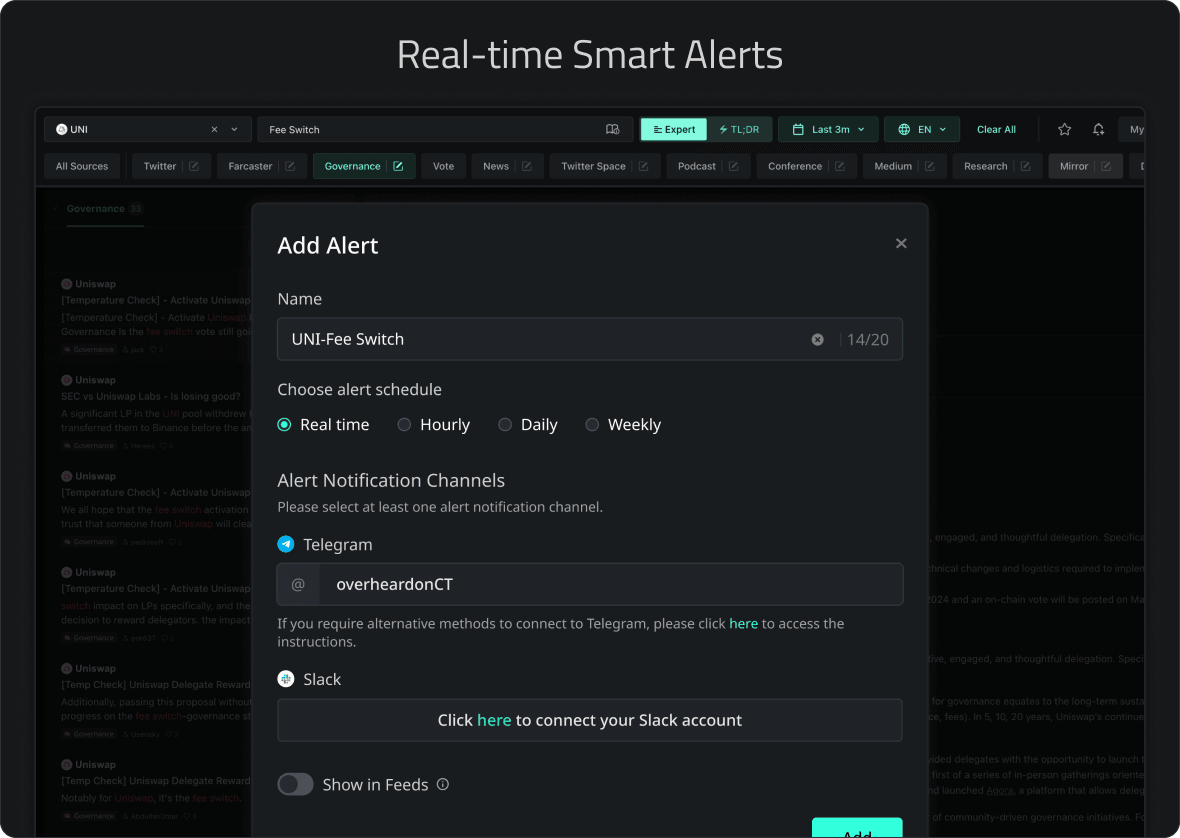This screenshot has width=1180, height=838.
Task: Edit the Podcast source filter icon
Action: point(734,166)
